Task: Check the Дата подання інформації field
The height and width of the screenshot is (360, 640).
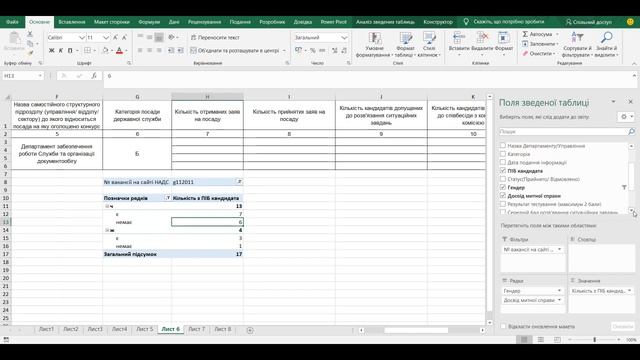Action: pyautogui.click(x=503, y=162)
